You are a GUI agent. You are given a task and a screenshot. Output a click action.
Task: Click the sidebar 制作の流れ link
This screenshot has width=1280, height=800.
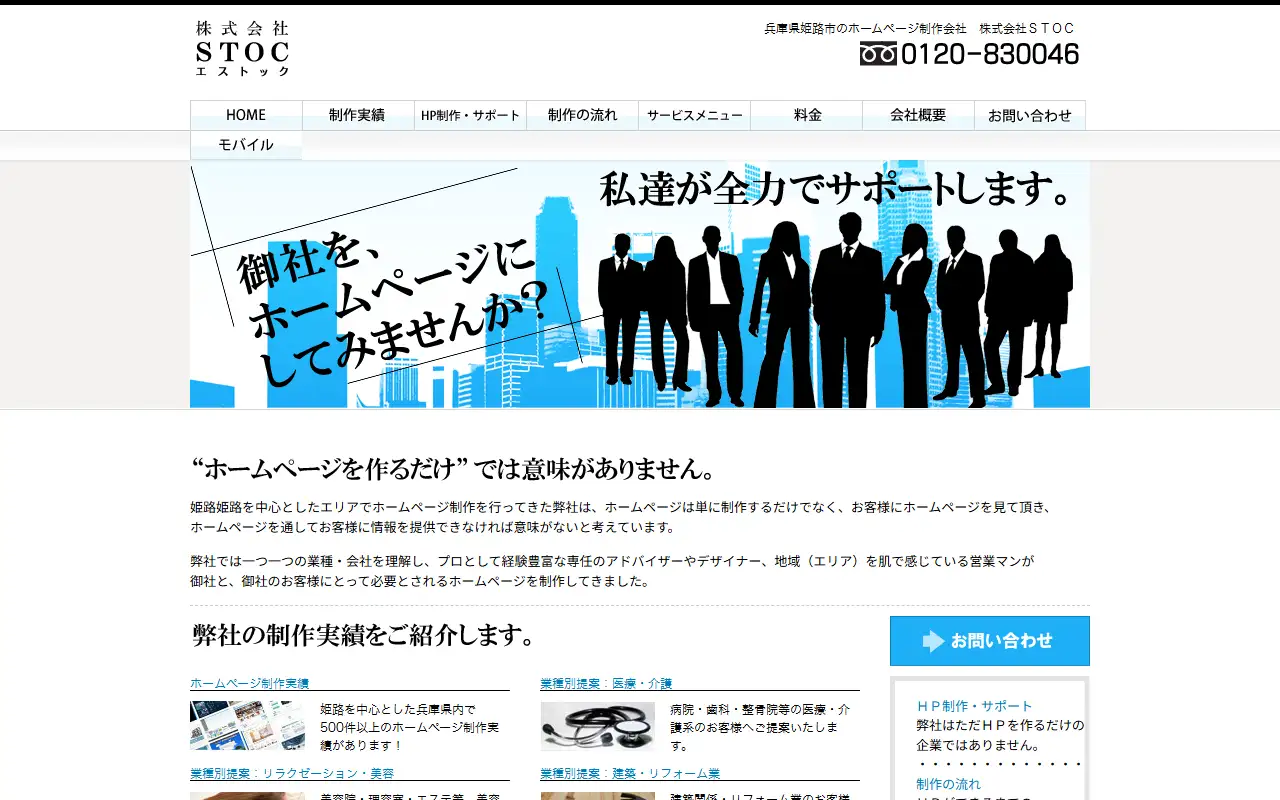point(949,784)
